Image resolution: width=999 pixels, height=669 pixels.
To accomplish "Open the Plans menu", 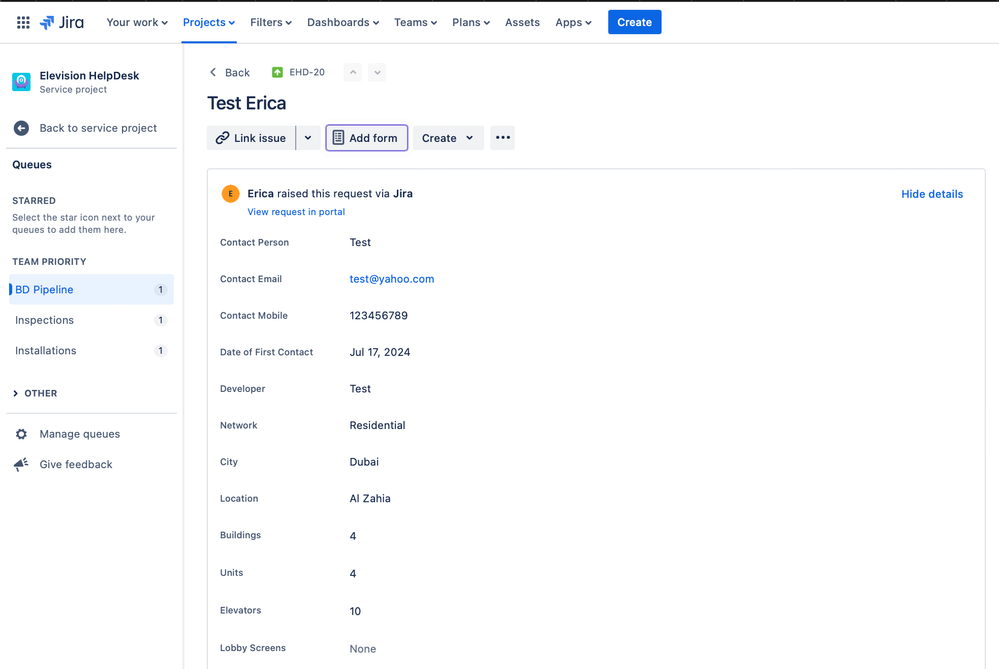I will point(471,22).
